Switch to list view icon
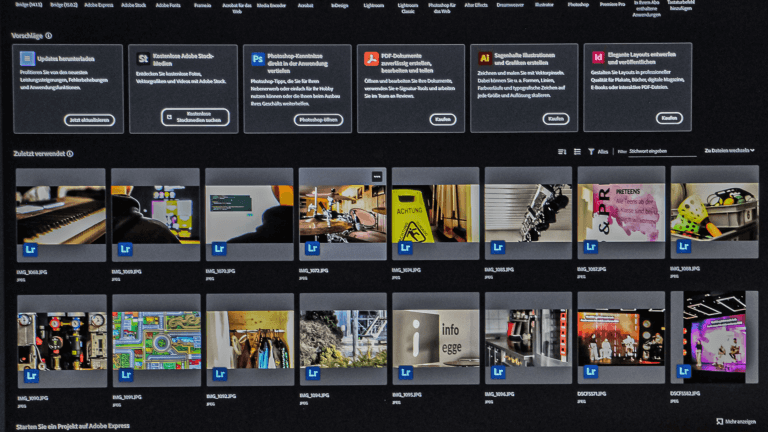 pos(577,151)
